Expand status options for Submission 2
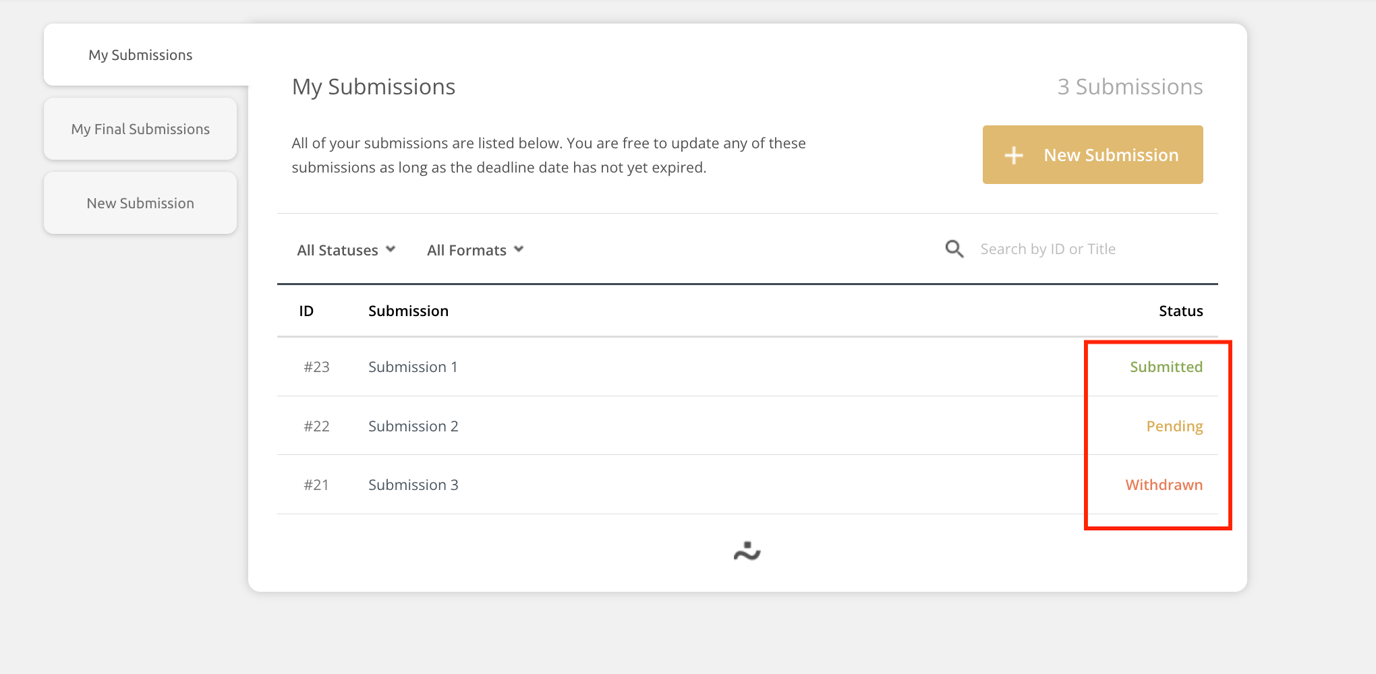Image resolution: width=1376 pixels, height=674 pixels. coord(1174,425)
